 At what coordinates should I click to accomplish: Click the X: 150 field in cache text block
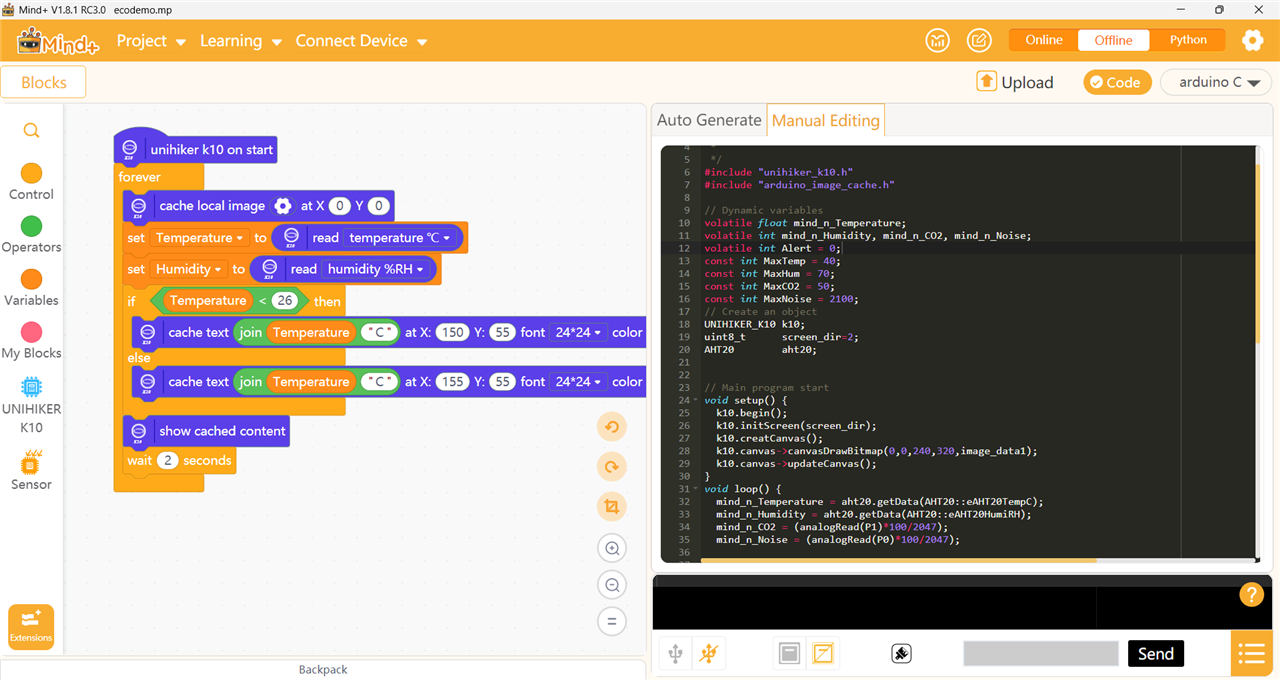pyautogui.click(x=452, y=332)
